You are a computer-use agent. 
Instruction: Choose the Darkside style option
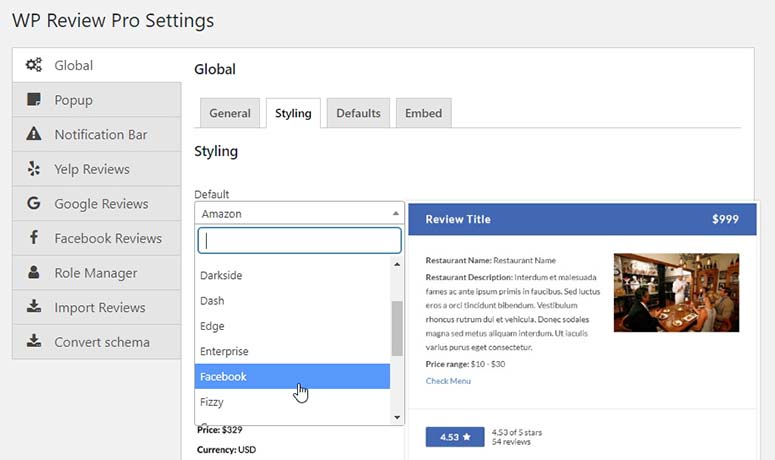[x=292, y=275]
